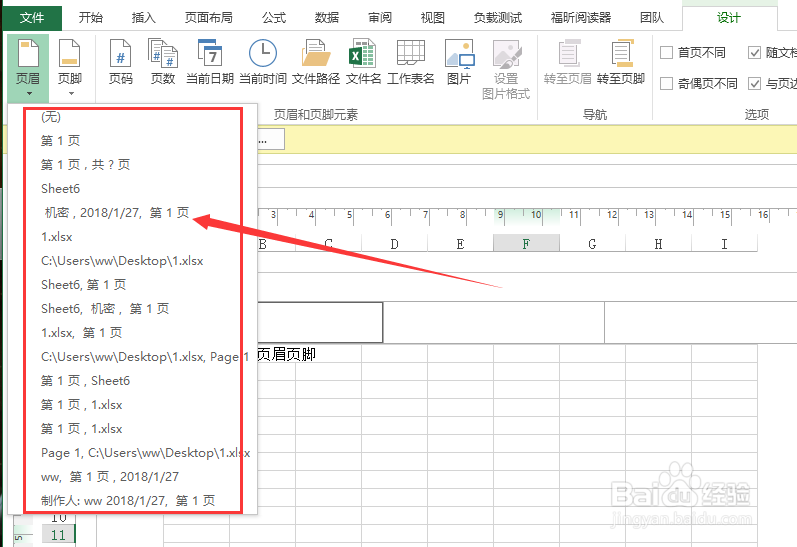
Task: Enable 奇偶页不同 checkbox
Action: click(666, 83)
